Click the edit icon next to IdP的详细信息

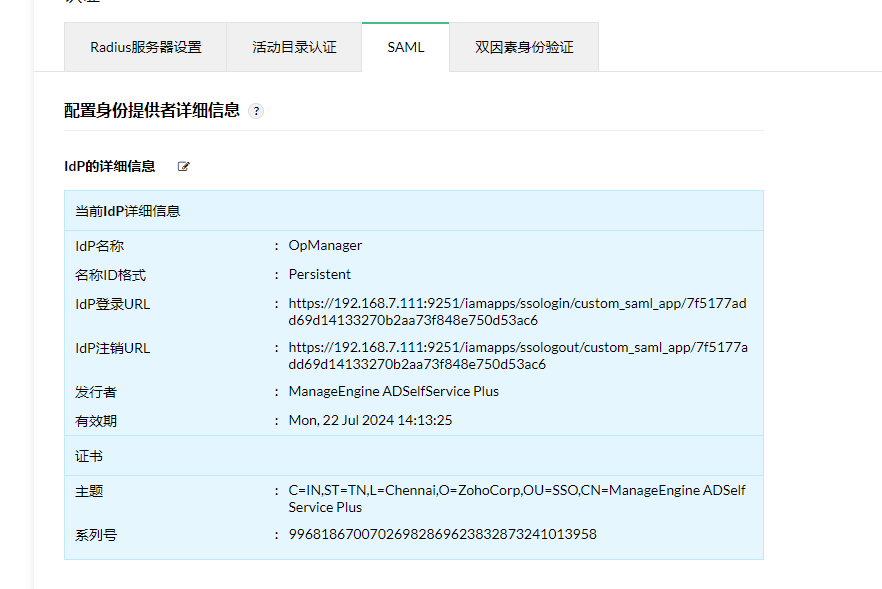tap(183, 167)
